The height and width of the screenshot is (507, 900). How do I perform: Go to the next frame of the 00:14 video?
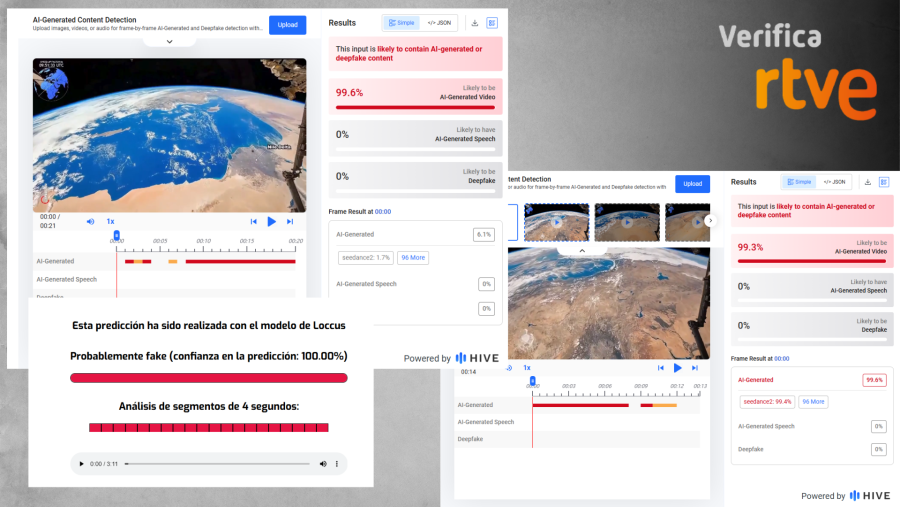coord(695,368)
